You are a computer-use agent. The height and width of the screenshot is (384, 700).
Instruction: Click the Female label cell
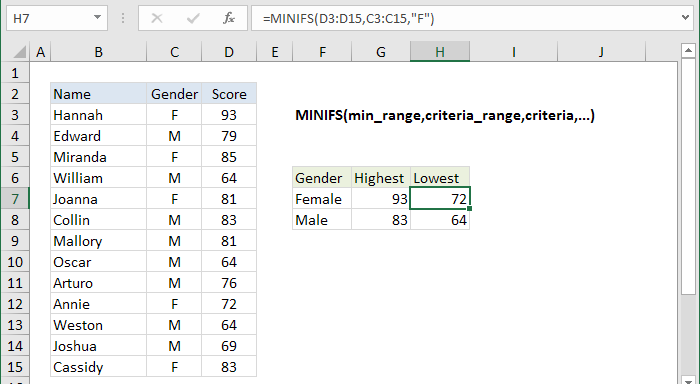click(322, 199)
